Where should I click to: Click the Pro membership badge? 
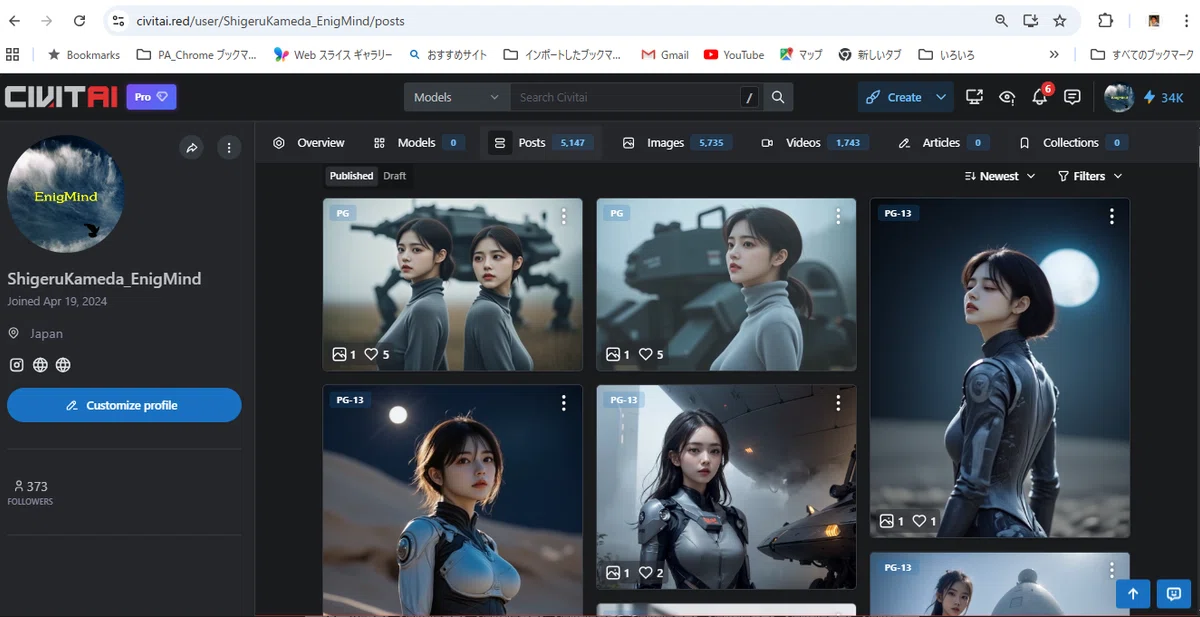tap(151, 97)
